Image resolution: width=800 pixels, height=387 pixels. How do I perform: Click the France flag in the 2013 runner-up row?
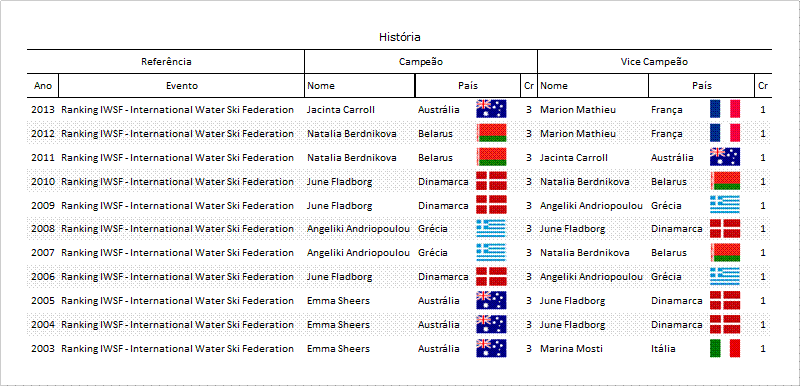pos(724,109)
